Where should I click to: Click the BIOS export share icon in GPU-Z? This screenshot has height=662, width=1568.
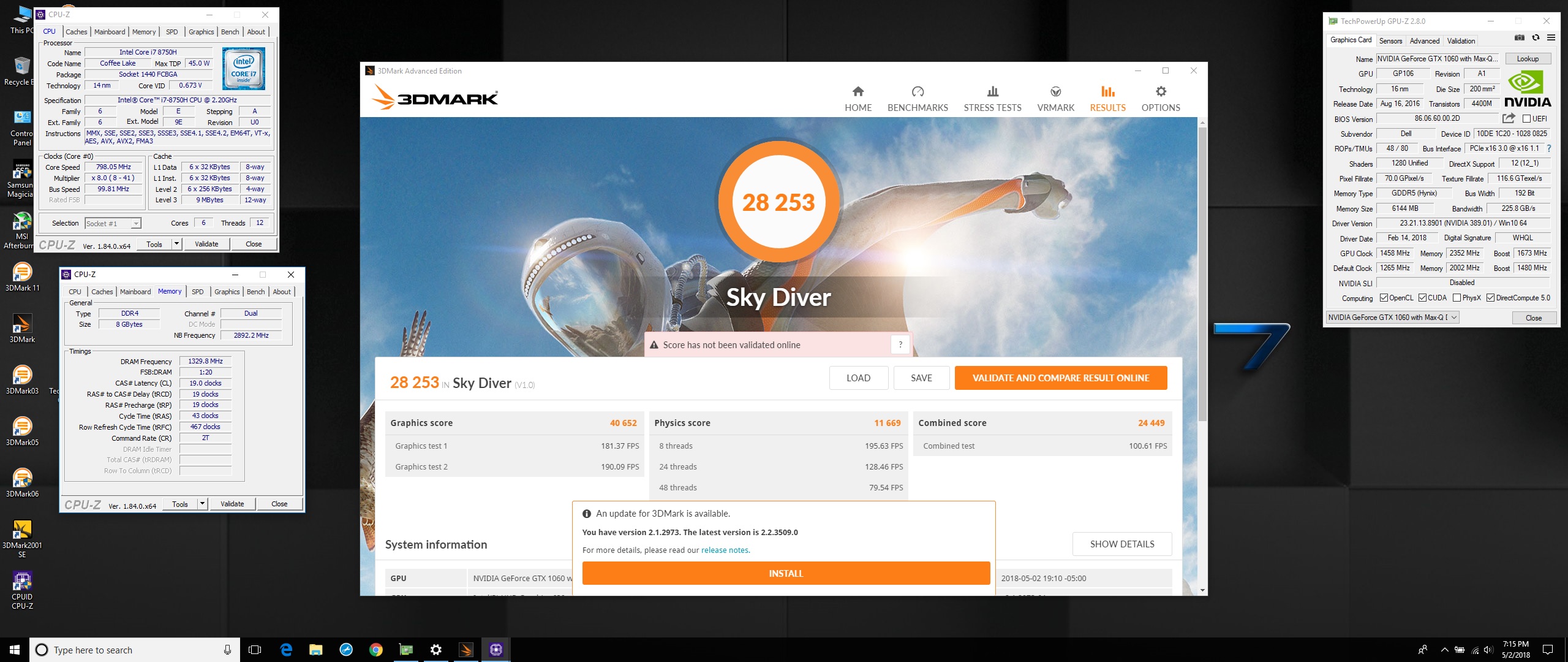1509,118
